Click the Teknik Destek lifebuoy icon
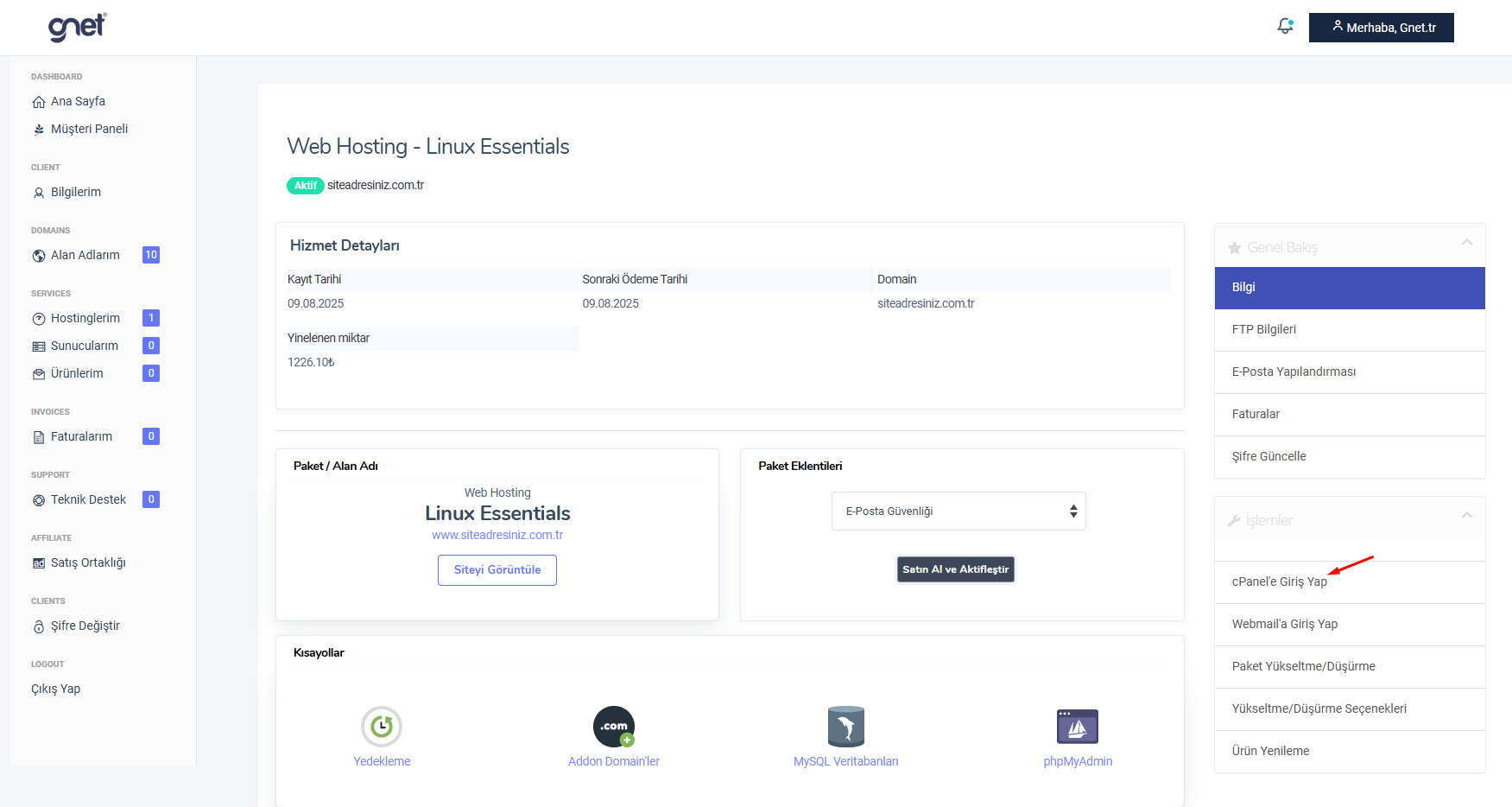The width and height of the screenshot is (1512, 807). [x=39, y=500]
